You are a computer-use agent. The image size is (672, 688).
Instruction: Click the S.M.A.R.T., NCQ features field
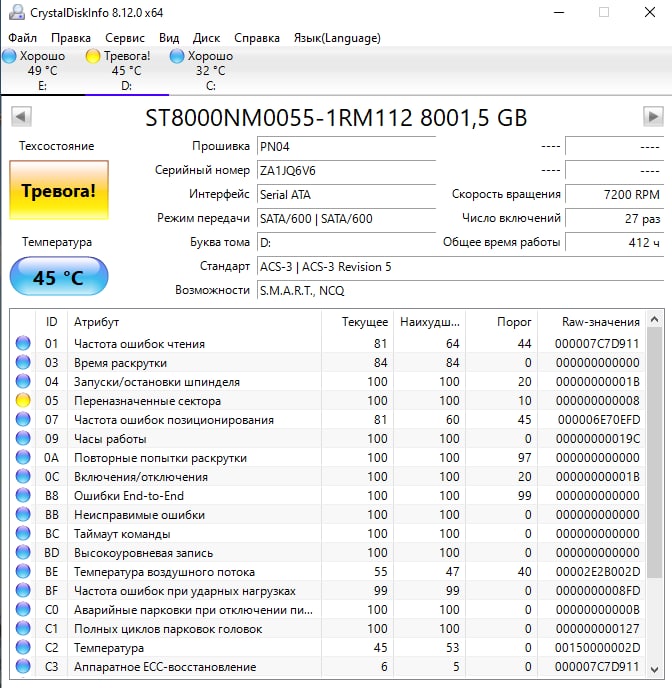pyautogui.click(x=460, y=290)
